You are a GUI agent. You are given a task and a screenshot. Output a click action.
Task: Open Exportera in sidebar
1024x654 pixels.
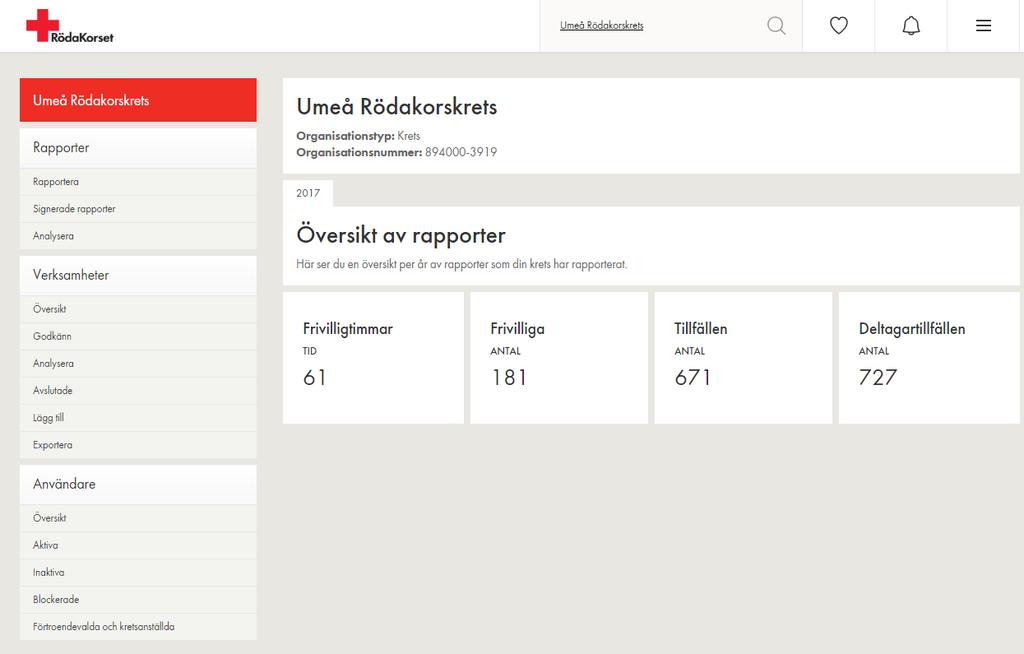click(x=138, y=445)
